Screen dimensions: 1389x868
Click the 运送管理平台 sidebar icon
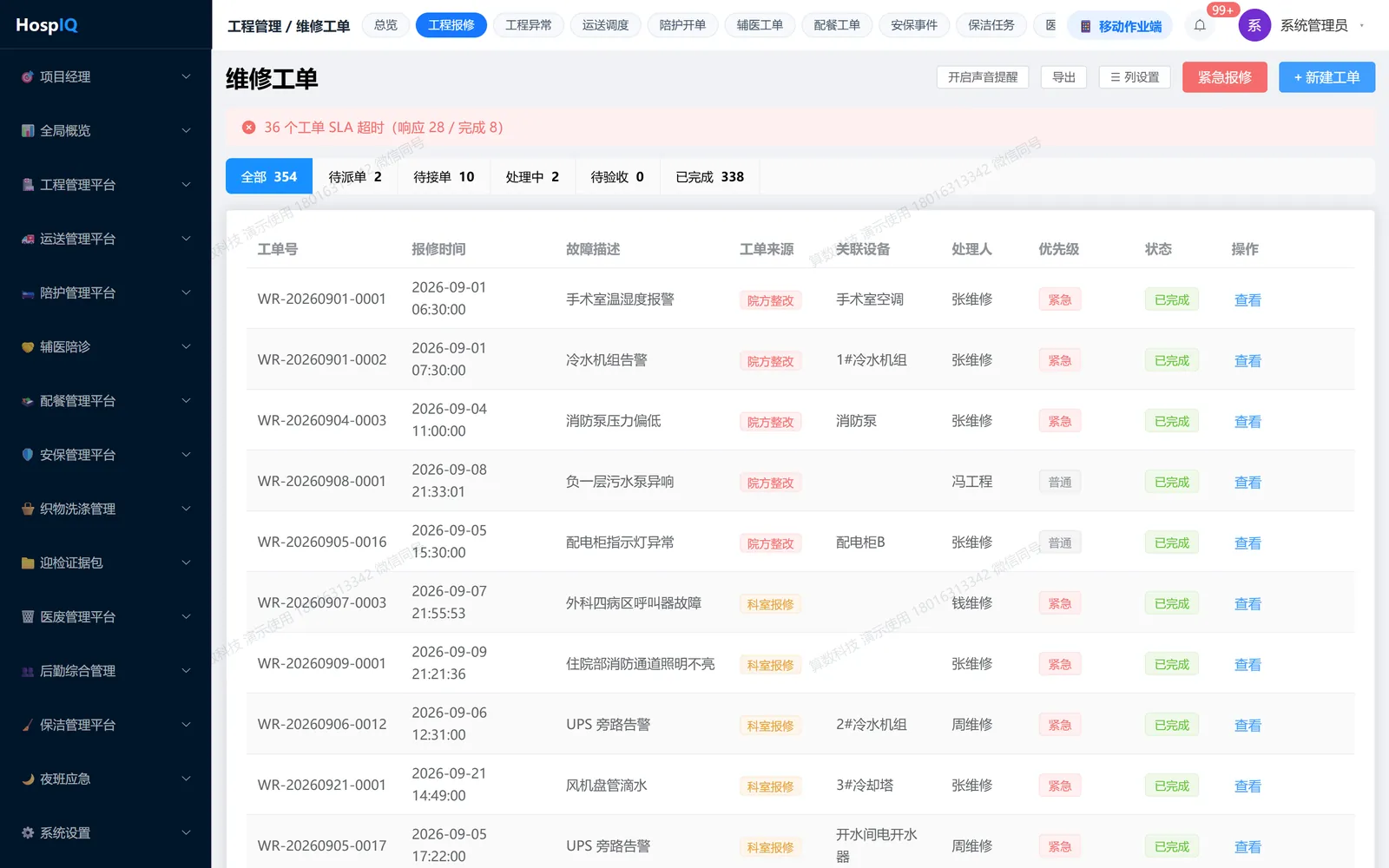click(x=28, y=239)
